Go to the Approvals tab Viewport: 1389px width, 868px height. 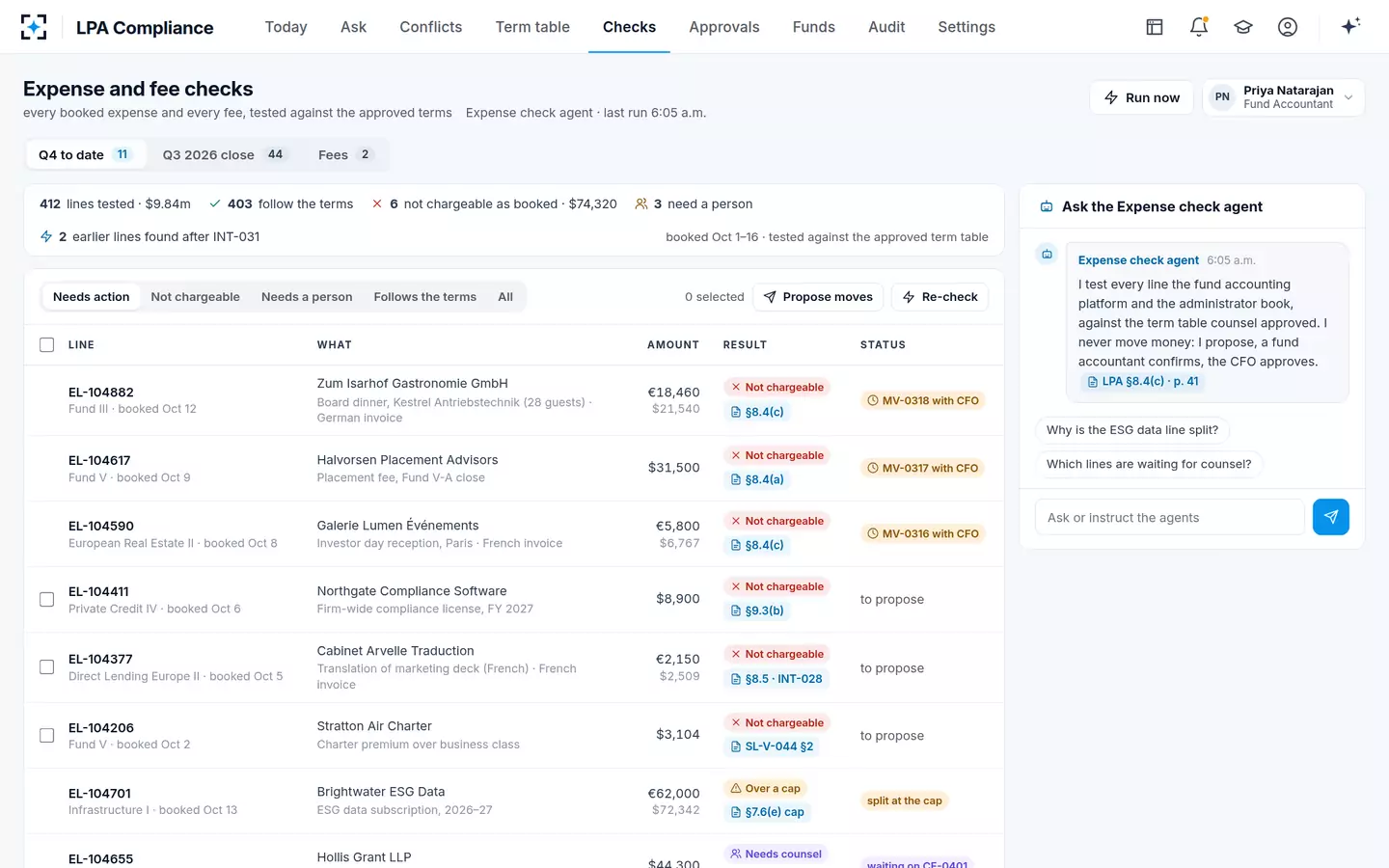(x=724, y=27)
